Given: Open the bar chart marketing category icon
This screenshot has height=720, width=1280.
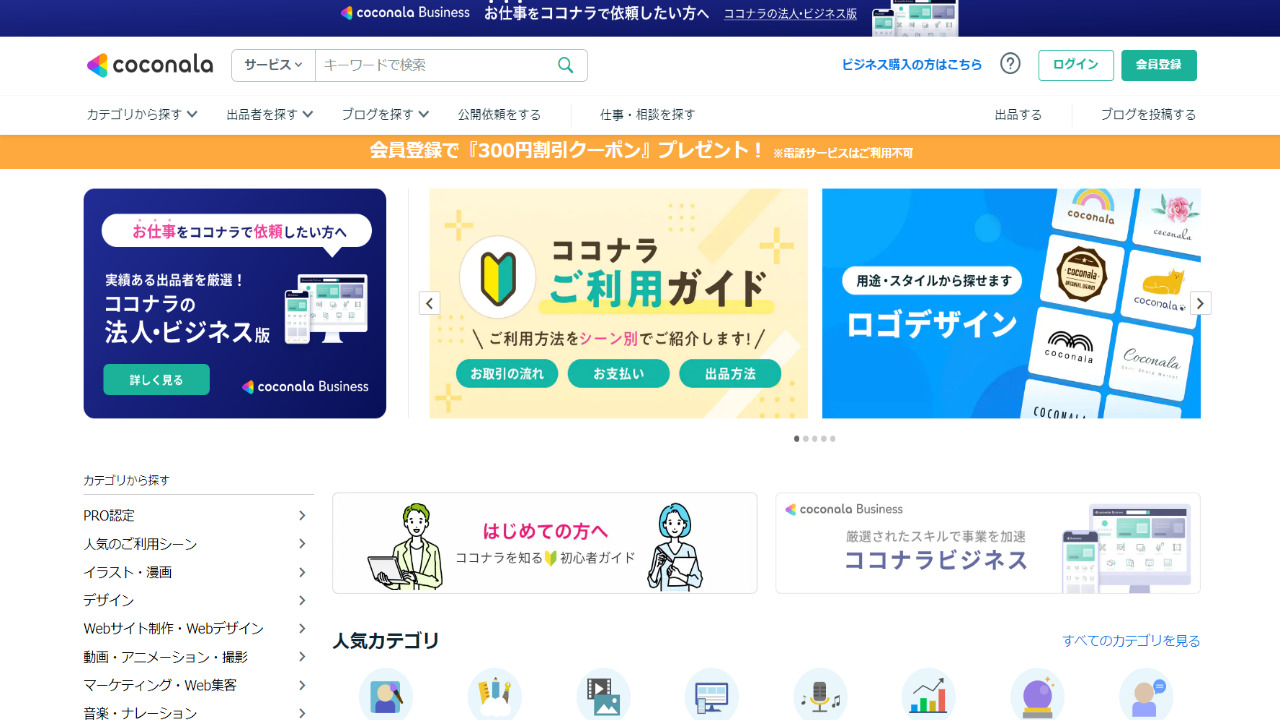Looking at the screenshot, I should tap(929, 694).
